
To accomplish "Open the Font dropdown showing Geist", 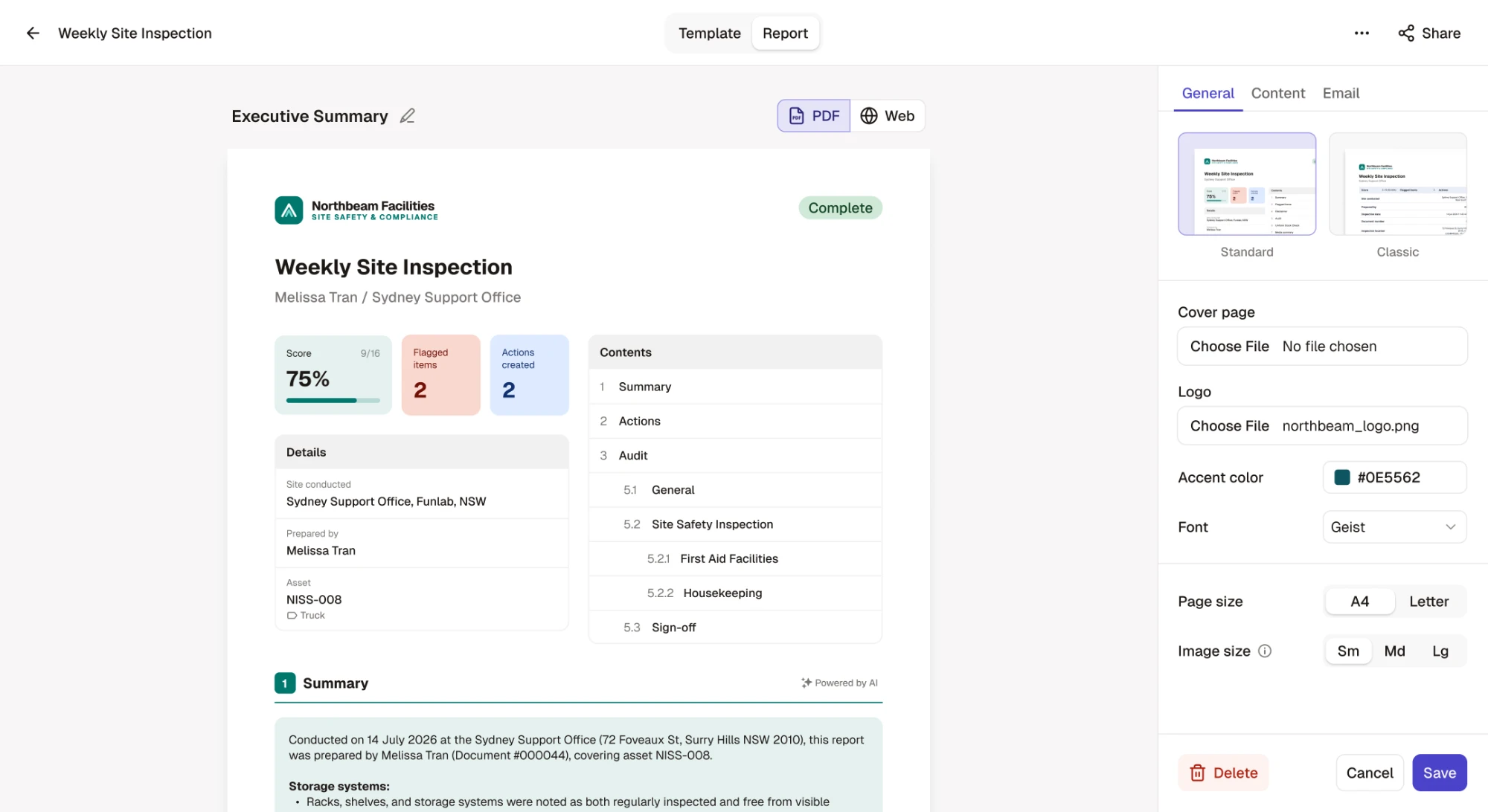I will click(x=1394, y=527).
